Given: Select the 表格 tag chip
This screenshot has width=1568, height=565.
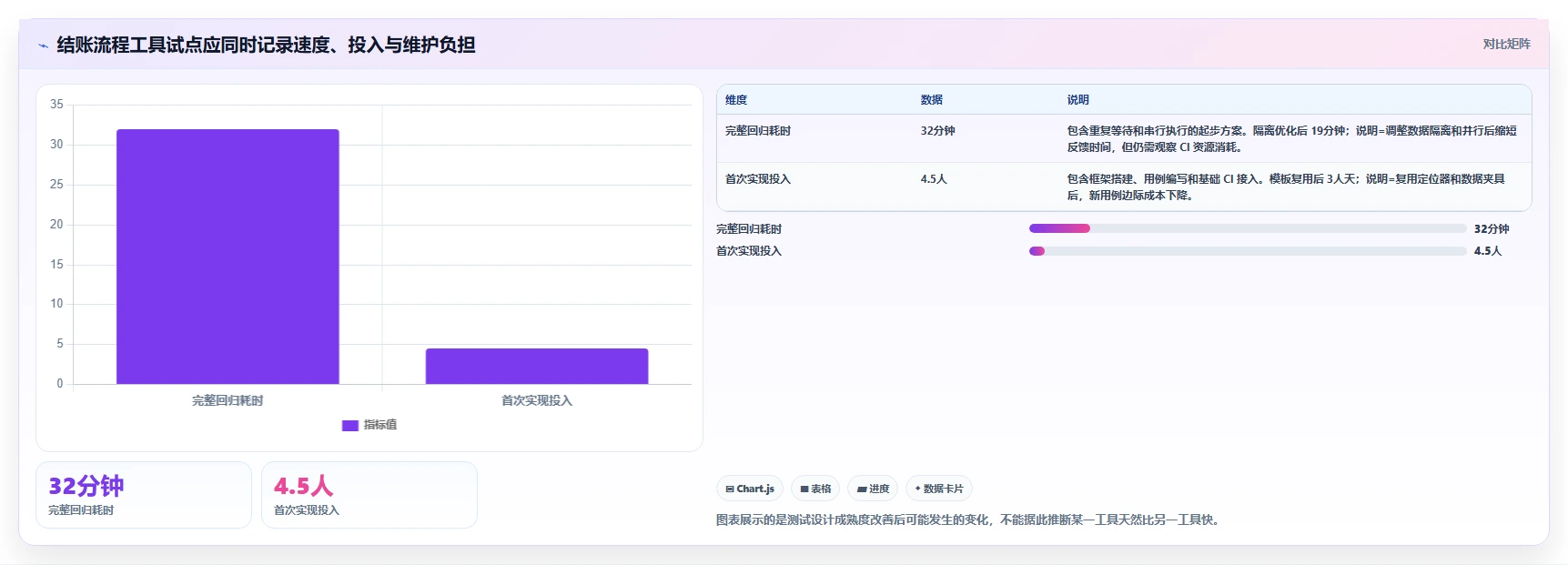Looking at the screenshot, I should tap(815, 489).
